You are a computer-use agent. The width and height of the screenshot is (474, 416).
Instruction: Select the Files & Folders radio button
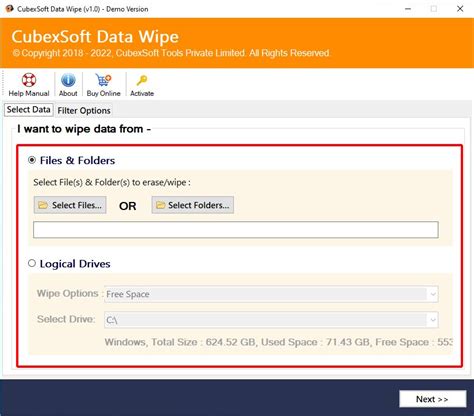pos(32,160)
